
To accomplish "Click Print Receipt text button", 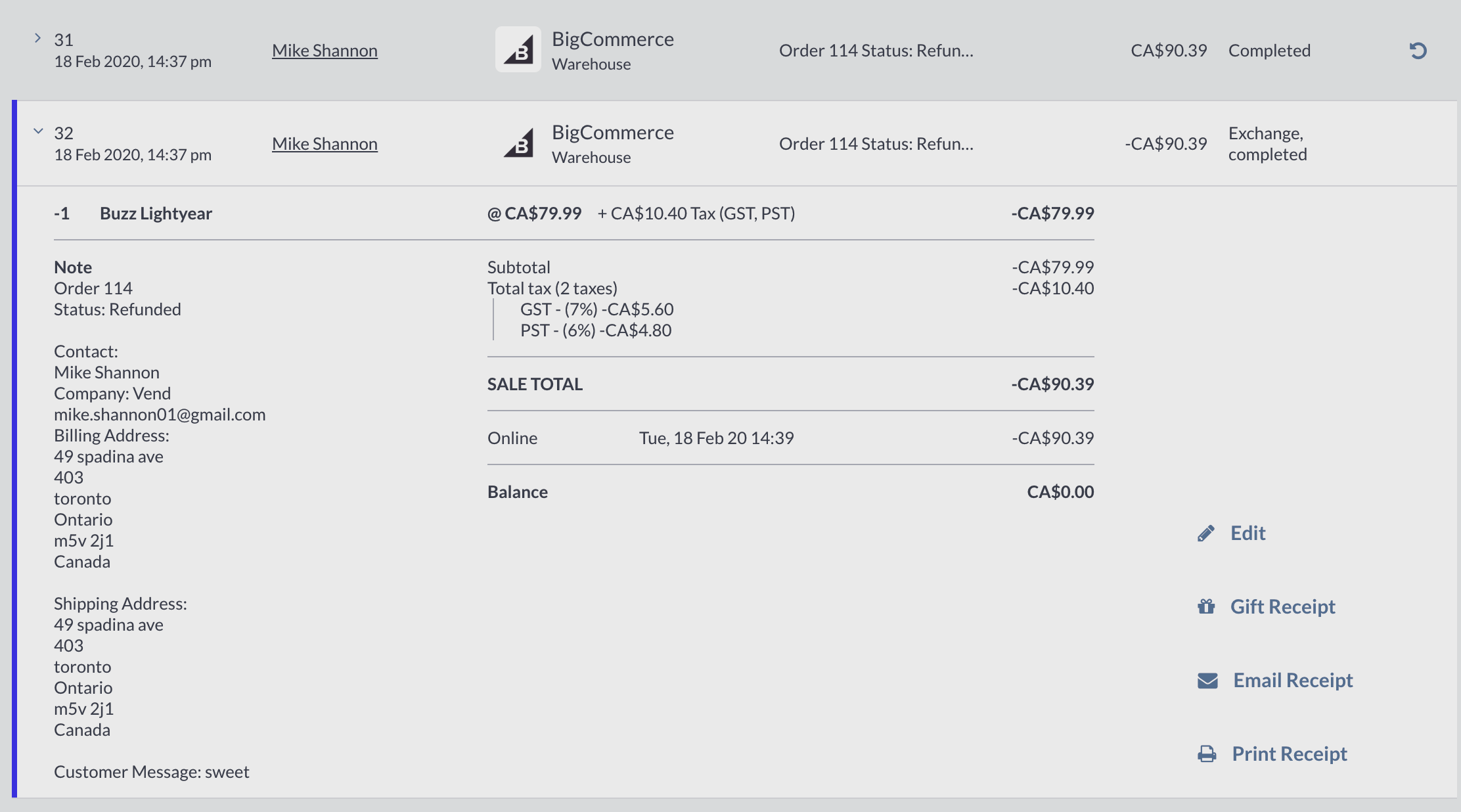I will (x=1289, y=754).
